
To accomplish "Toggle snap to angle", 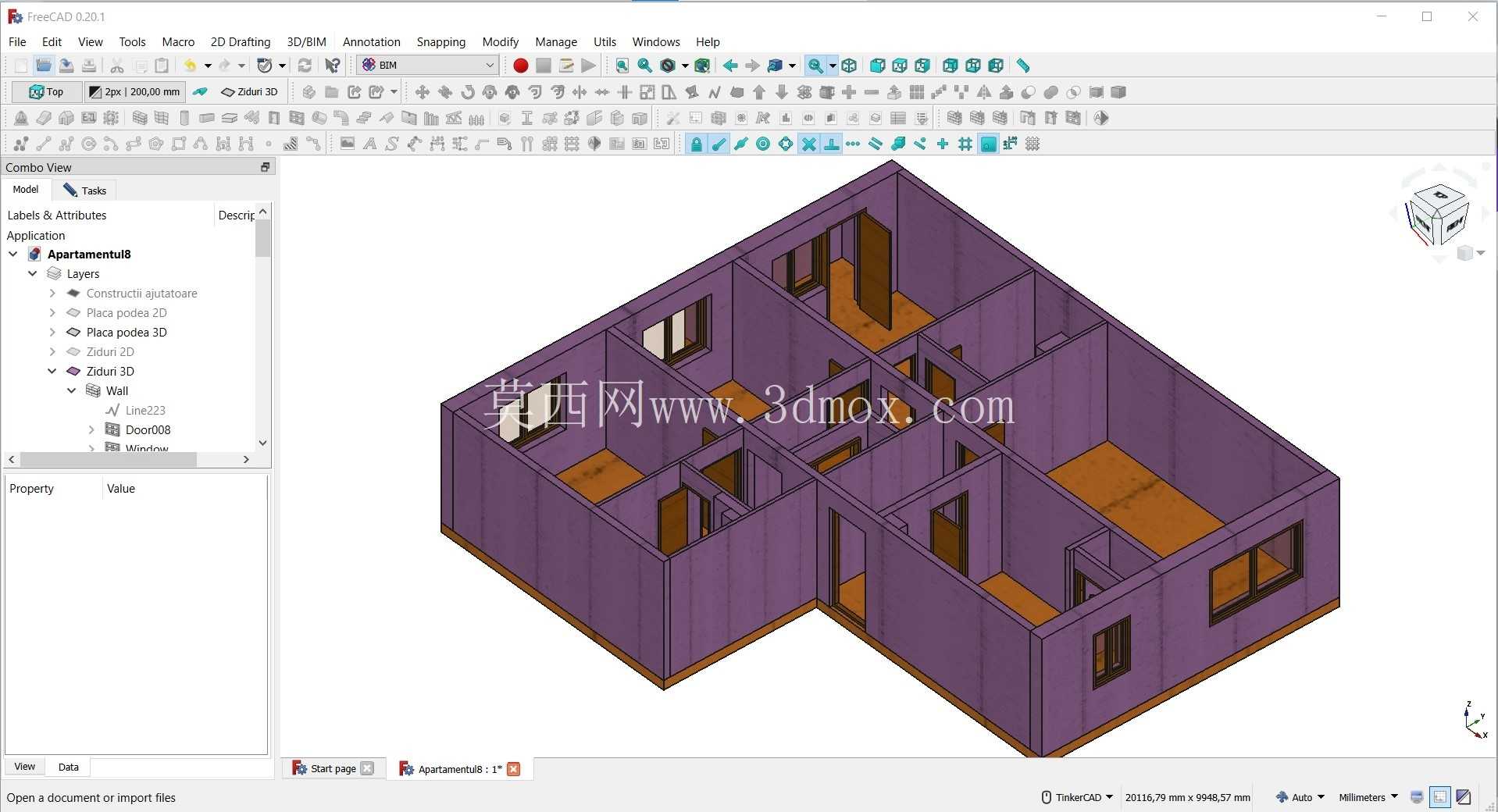I will [x=786, y=144].
